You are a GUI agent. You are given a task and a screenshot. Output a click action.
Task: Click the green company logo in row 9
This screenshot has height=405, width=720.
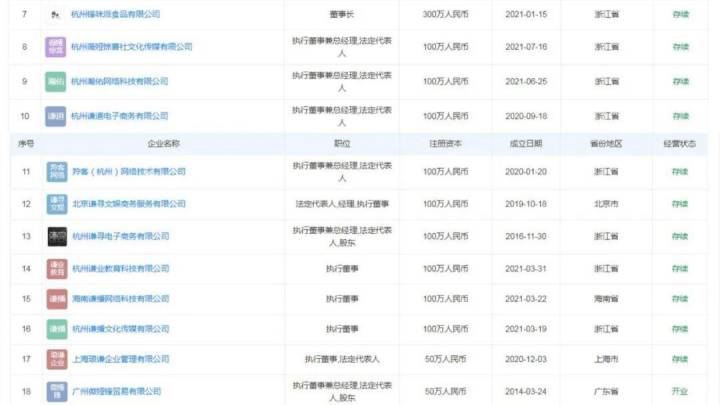[x=56, y=82]
